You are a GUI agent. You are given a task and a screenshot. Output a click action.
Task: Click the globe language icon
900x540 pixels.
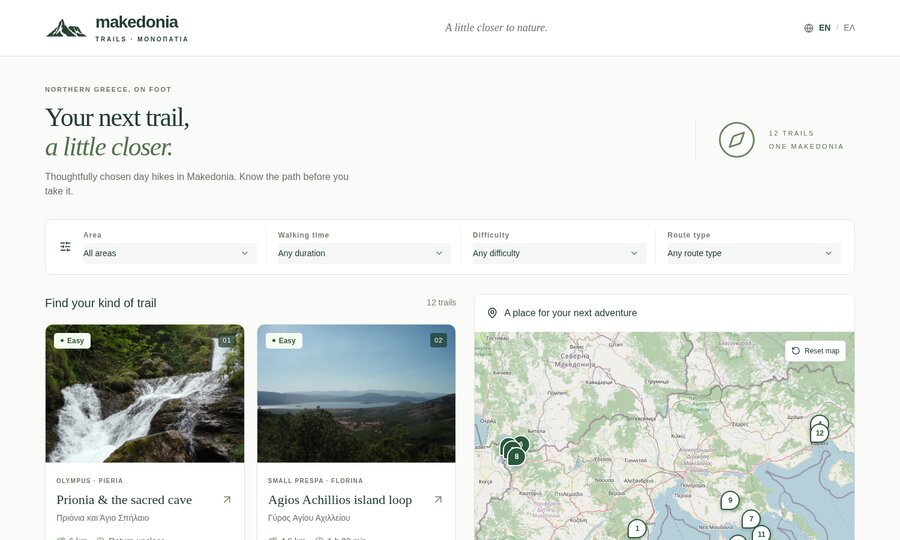809,28
